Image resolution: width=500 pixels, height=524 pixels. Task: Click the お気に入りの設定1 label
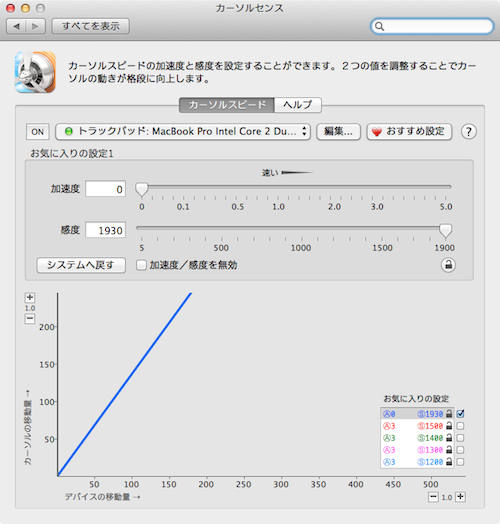(x=72, y=153)
